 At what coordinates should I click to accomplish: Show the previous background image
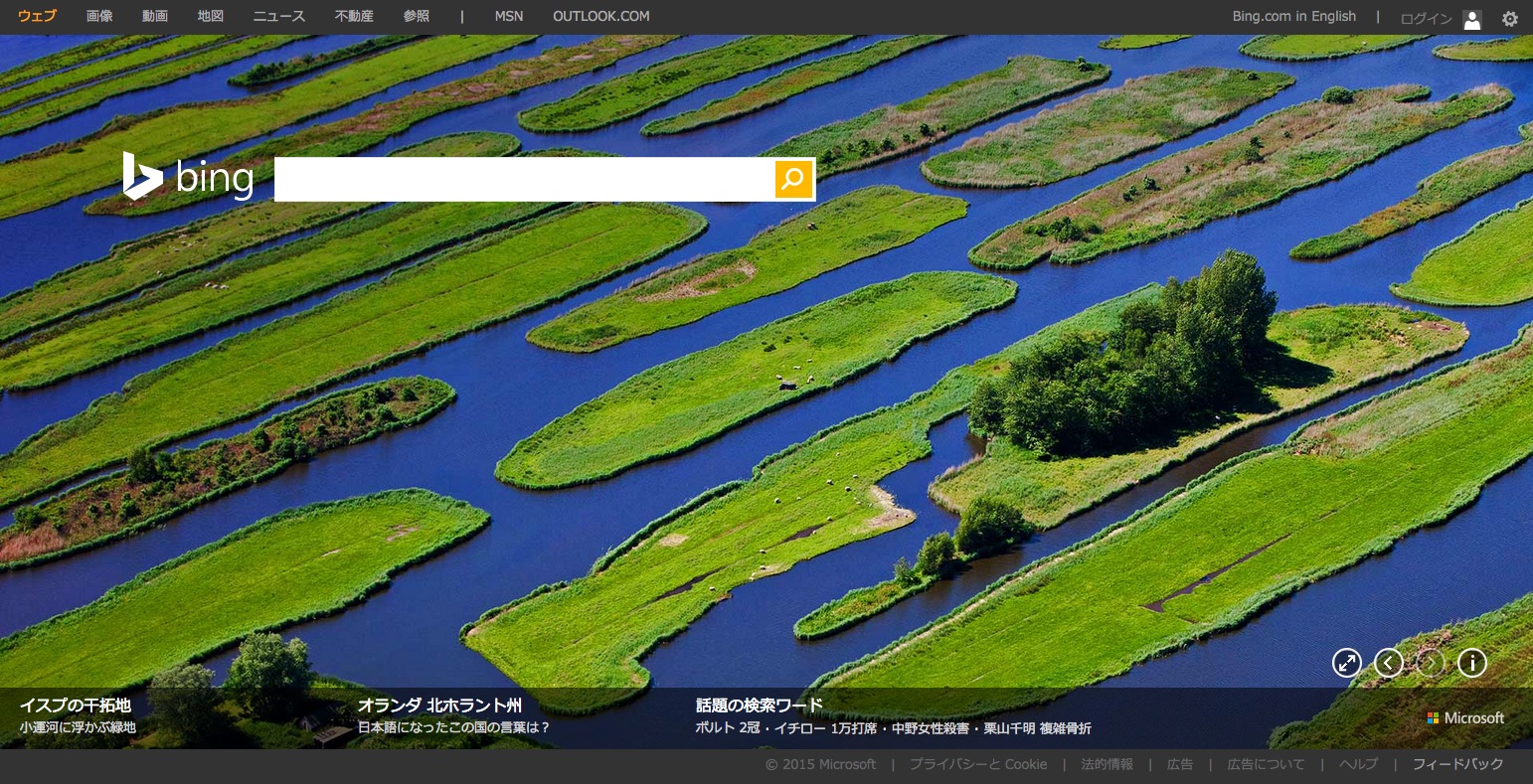click(1388, 663)
